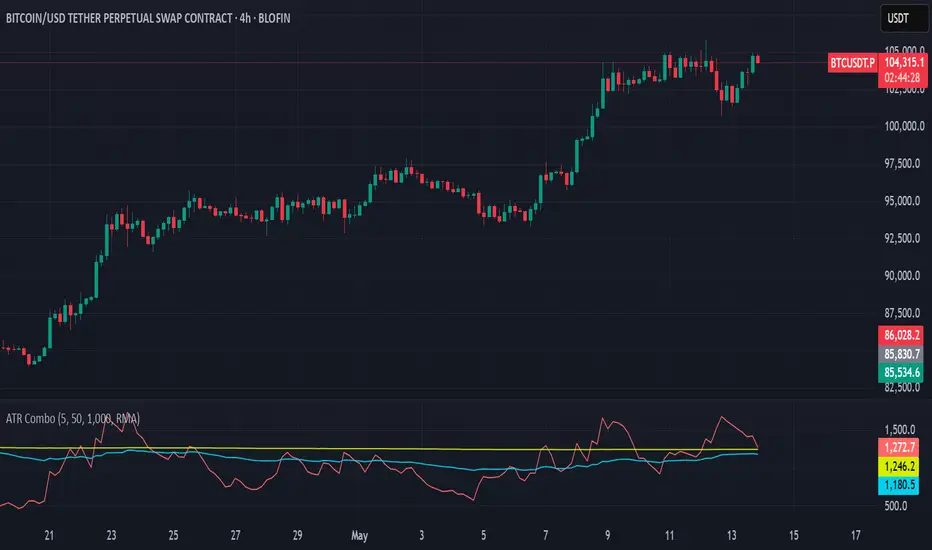Select the ATR Combo indicator legend
Image resolution: width=932 pixels, height=550 pixels.
[73, 419]
